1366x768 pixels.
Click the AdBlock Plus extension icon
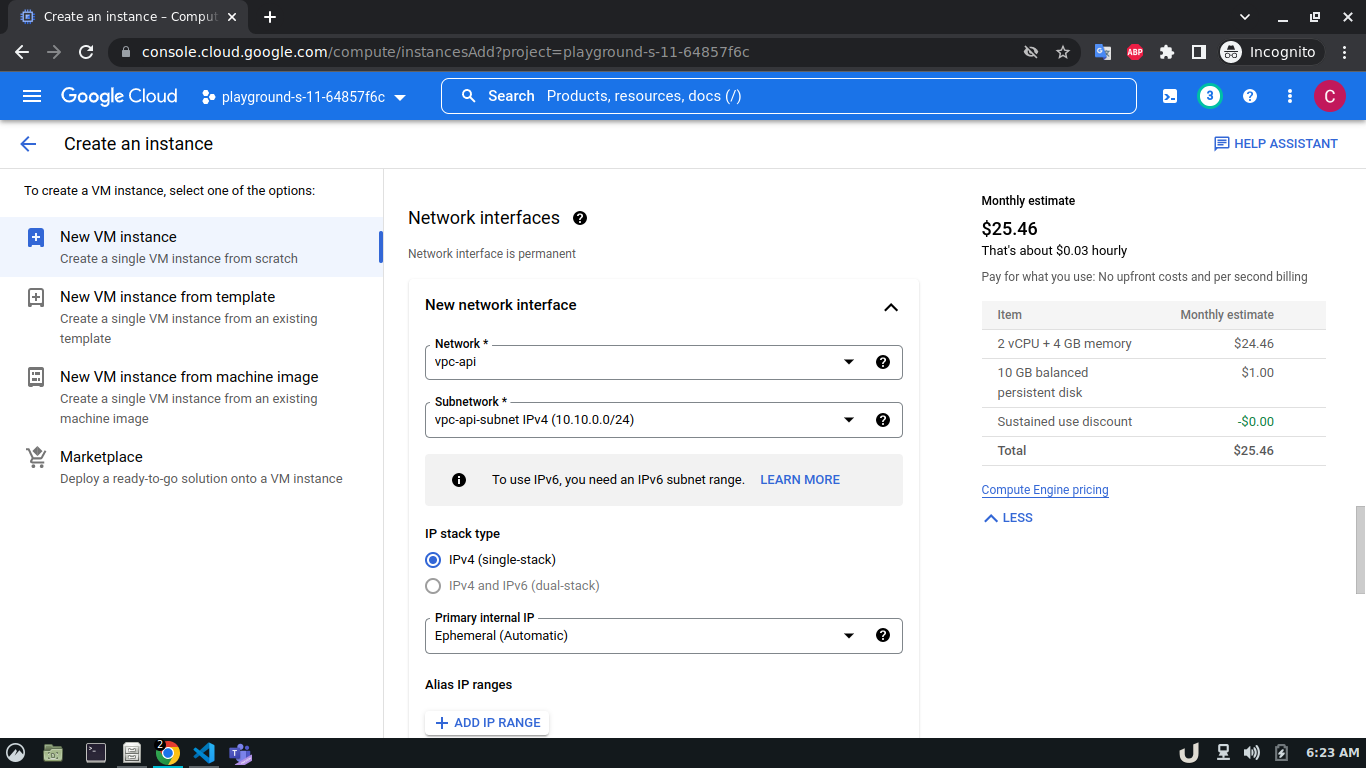tap(1135, 52)
